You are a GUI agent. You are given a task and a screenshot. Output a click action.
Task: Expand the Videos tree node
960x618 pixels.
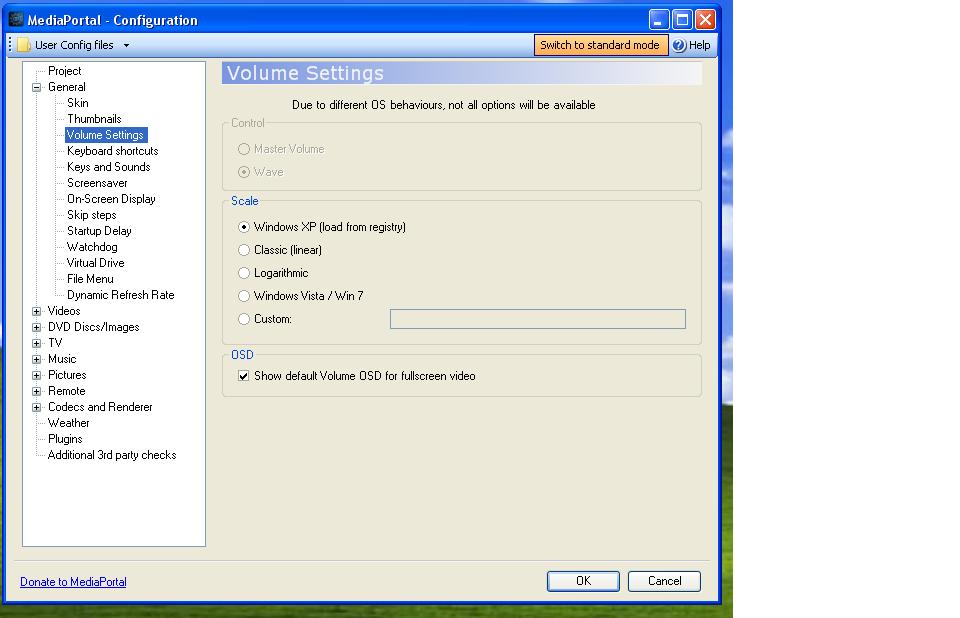[37, 311]
